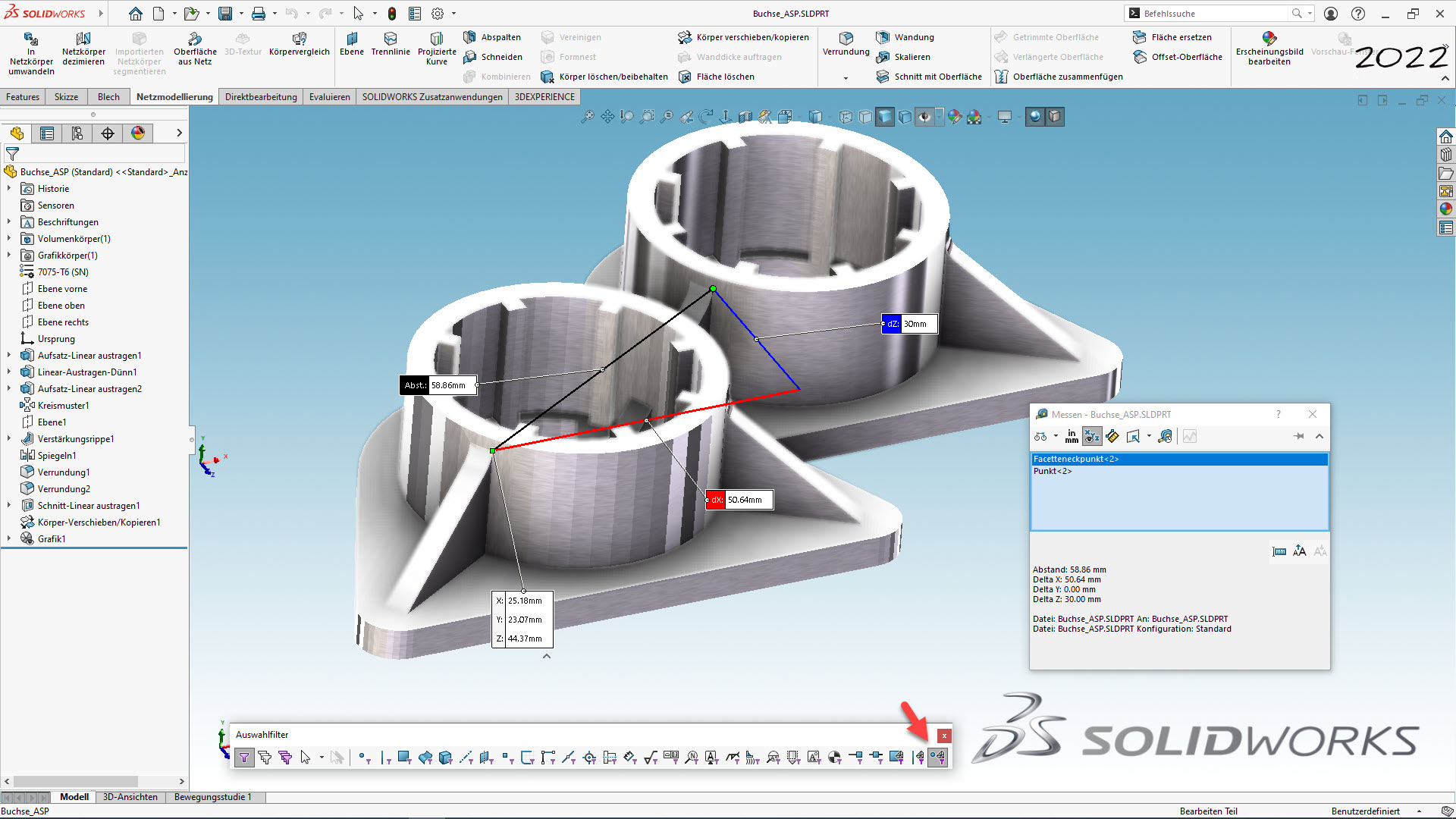Click the save icon in the top toolbar
Image resolution: width=1456 pixels, height=819 pixels.
(225, 14)
